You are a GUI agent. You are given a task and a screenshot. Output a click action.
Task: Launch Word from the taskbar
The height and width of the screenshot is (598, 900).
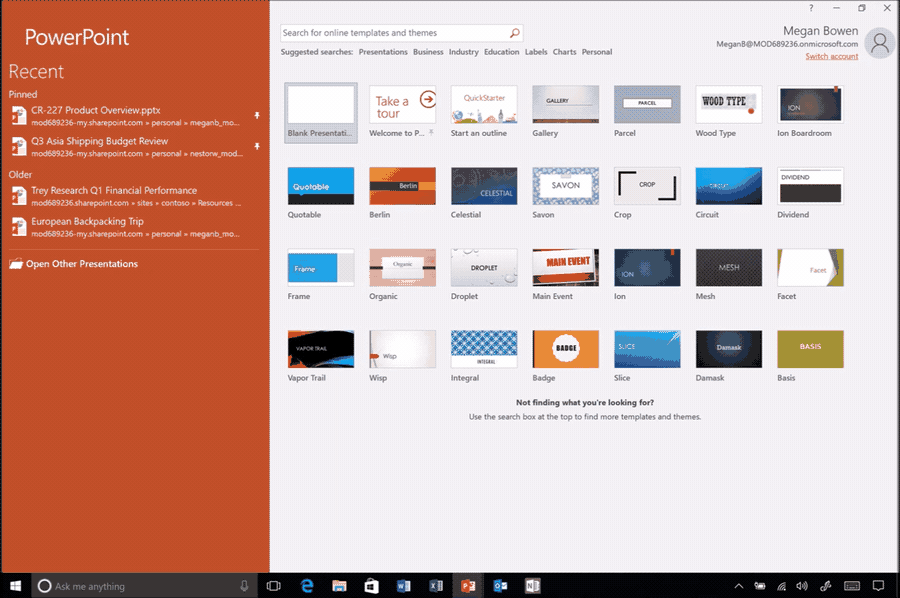404,586
